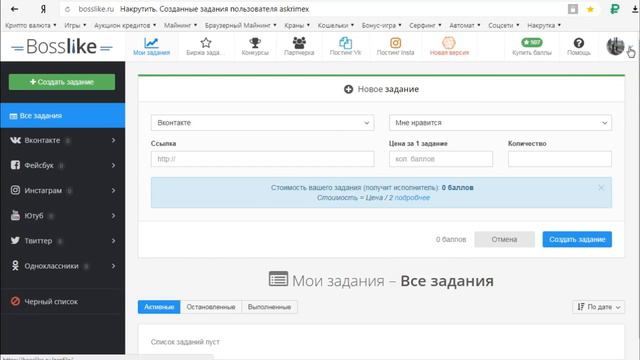Open the Аукцион кредитов bookmarks folder
Image resolution: width=640 pixels, height=360 pixels.
(x=125, y=25)
